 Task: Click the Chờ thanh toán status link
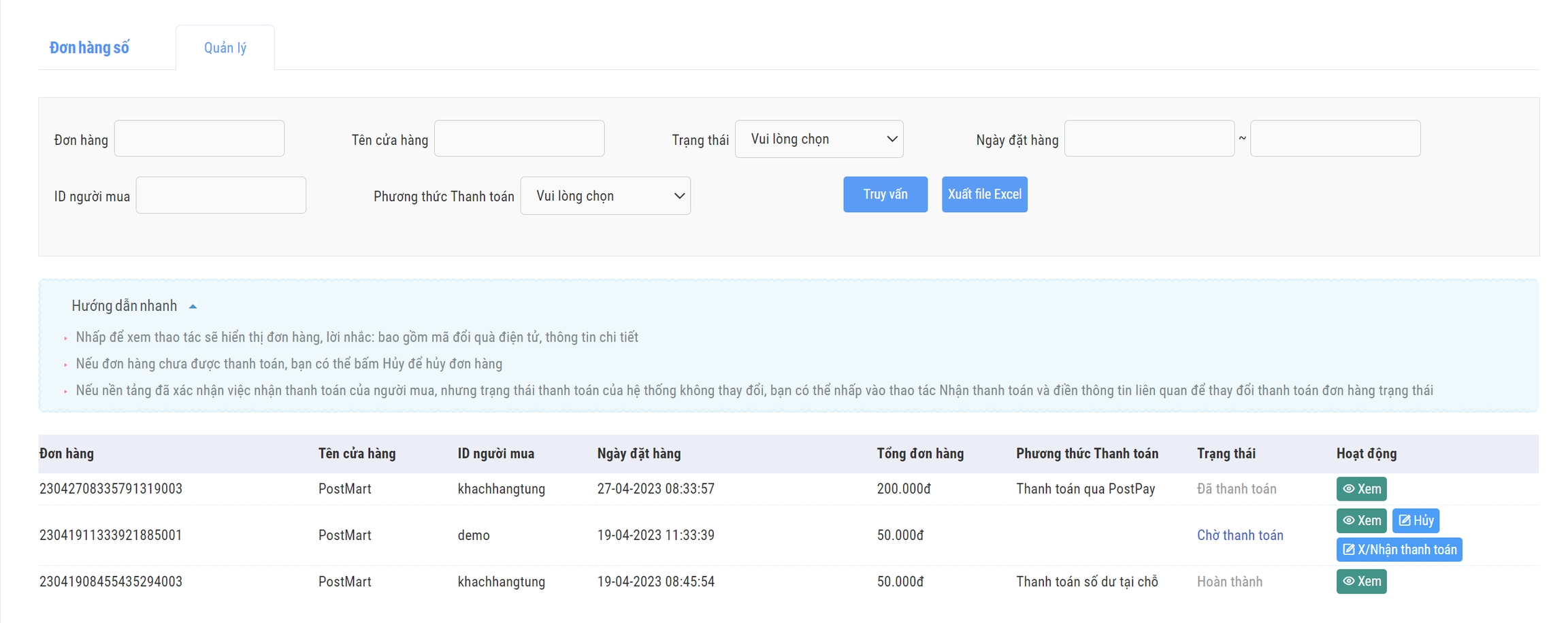[x=1240, y=535]
